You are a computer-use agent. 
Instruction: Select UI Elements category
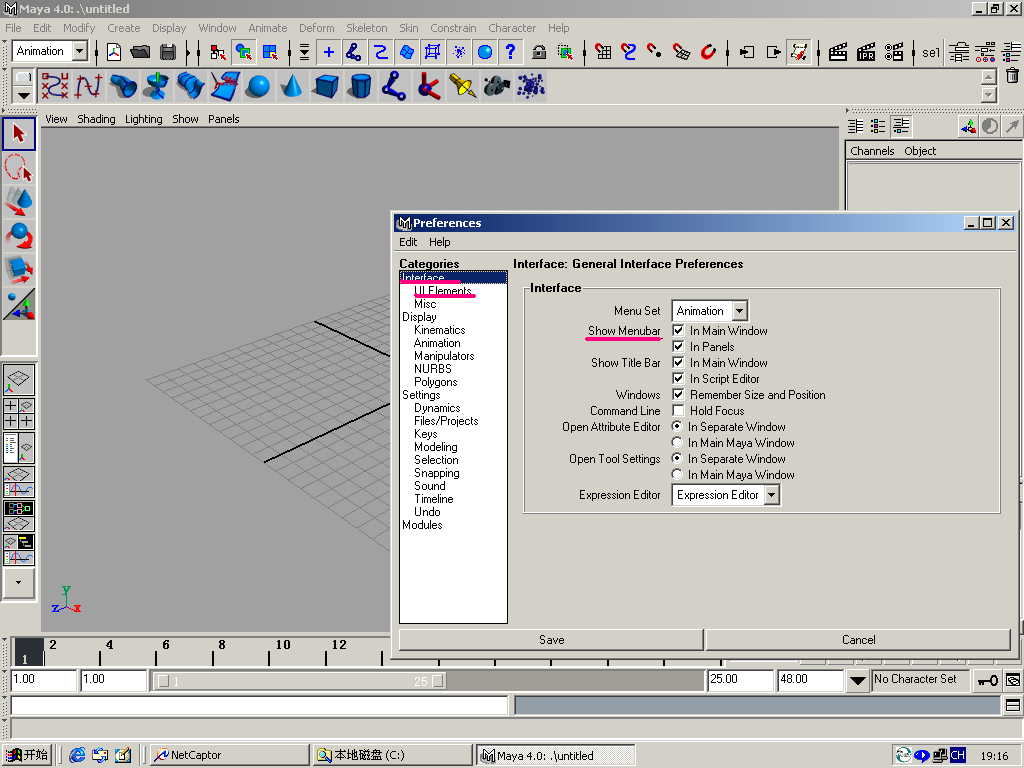pyautogui.click(x=442, y=291)
